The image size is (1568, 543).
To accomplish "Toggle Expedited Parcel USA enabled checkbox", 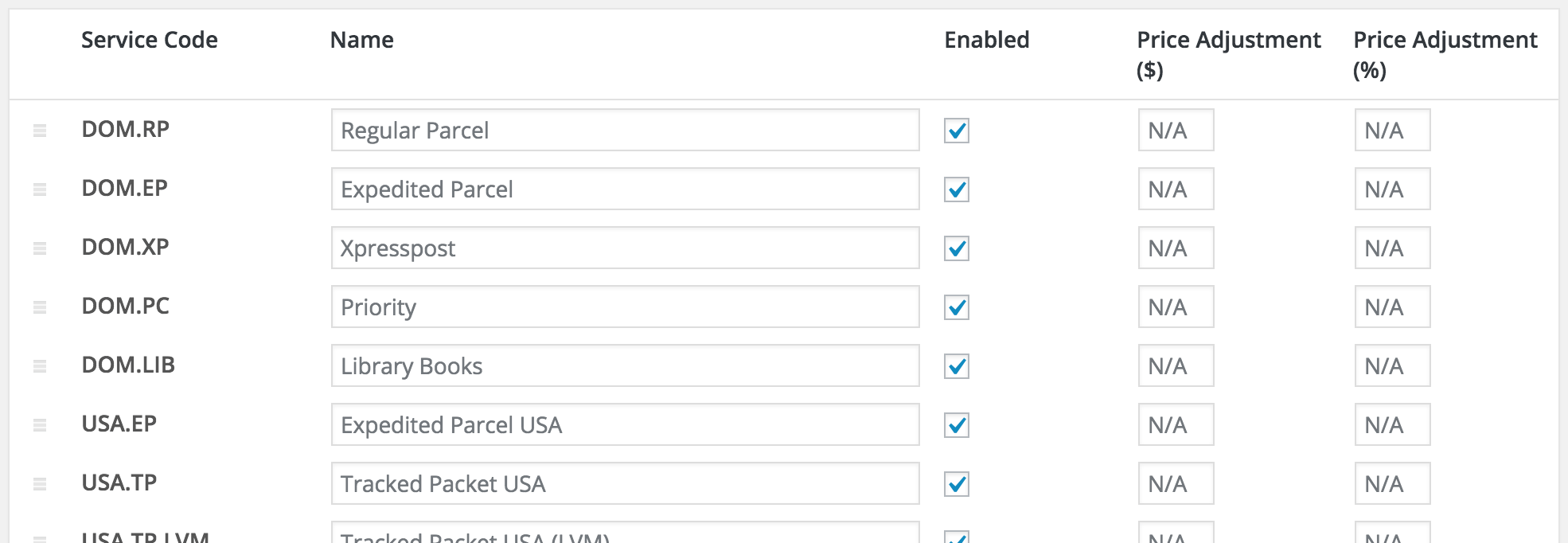I will pyautogui.click(x=956, y=425).
